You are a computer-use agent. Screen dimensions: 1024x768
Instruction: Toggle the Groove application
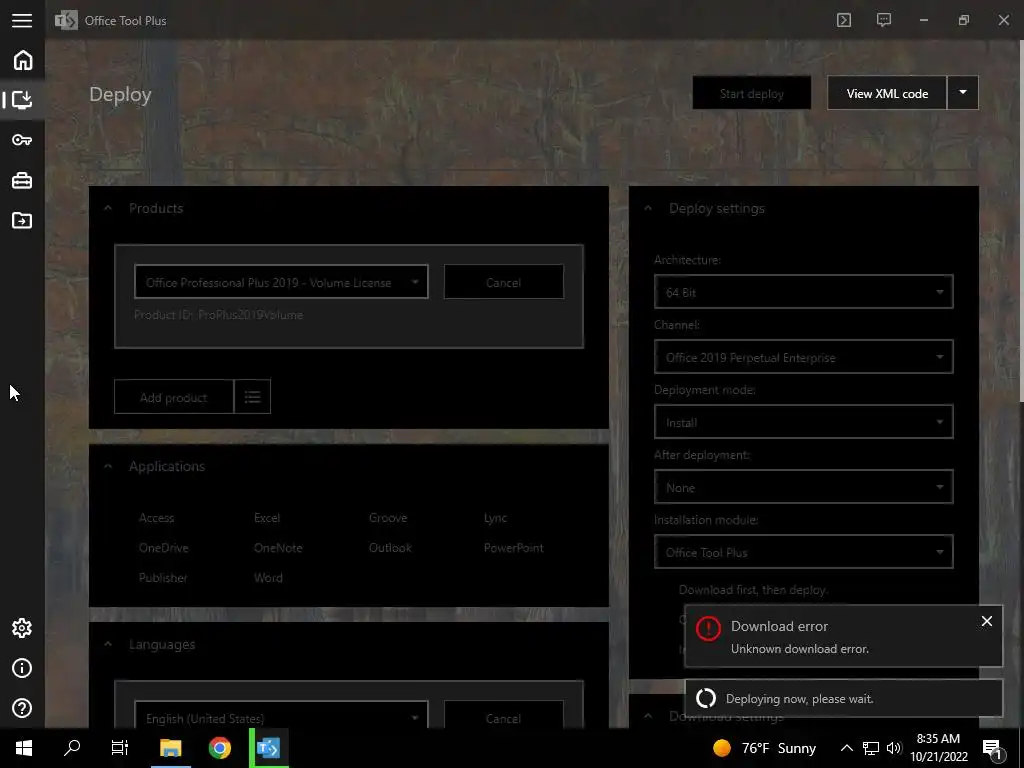click(x=388, y=518)
